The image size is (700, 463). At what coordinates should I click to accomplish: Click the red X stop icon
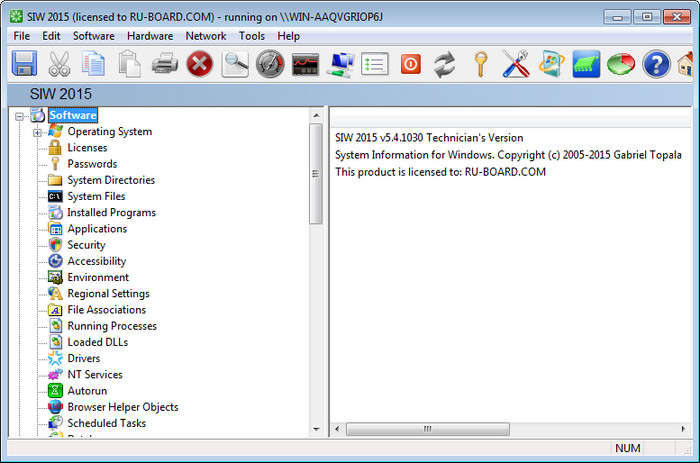click(x=200, y=65)
